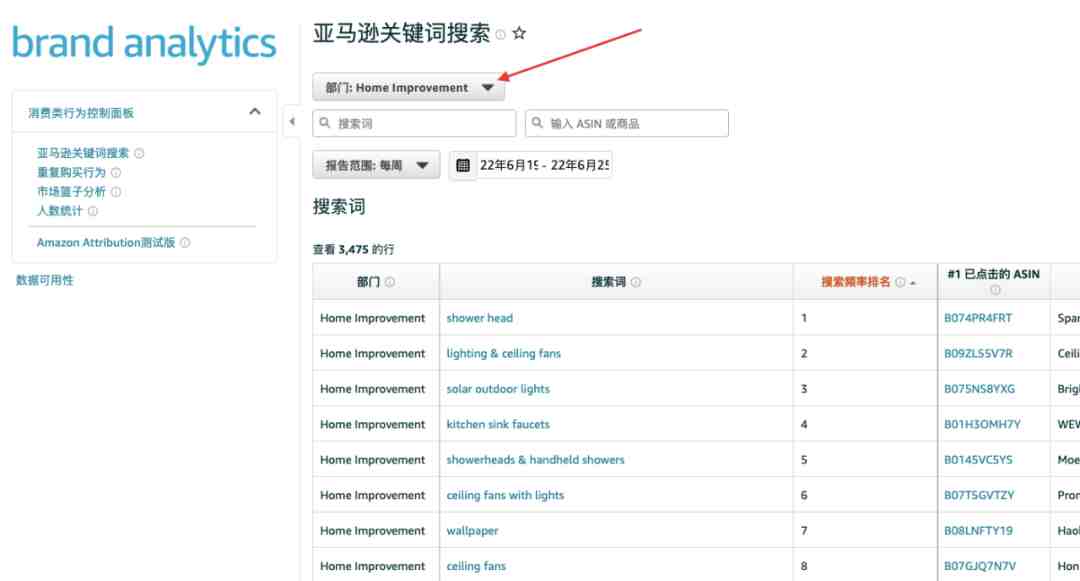Click the info icon in the 搜索频率排名 column header
The image size is (1080, 581).
click(900, 282)
